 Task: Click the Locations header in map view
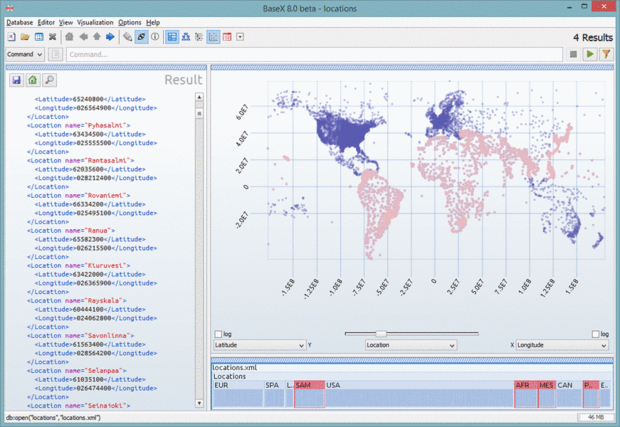pos(229,376)
